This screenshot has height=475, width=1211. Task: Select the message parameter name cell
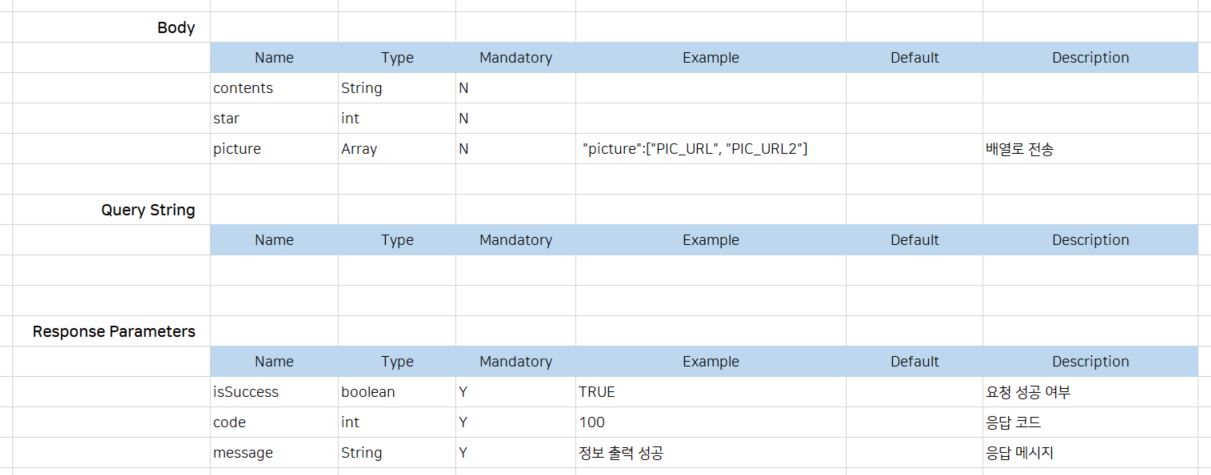tap(243, 453)
